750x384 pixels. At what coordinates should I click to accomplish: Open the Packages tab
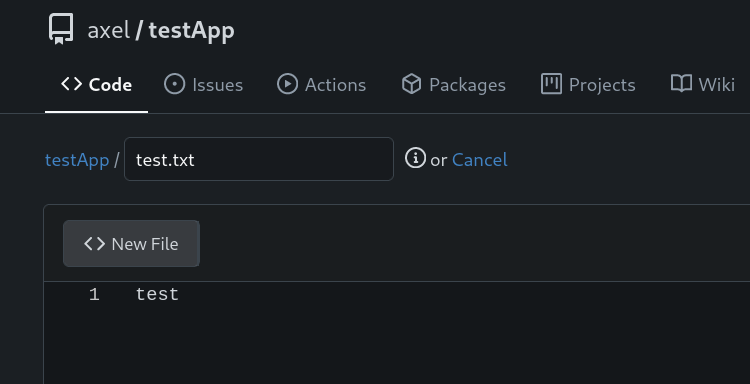(453, 84)
